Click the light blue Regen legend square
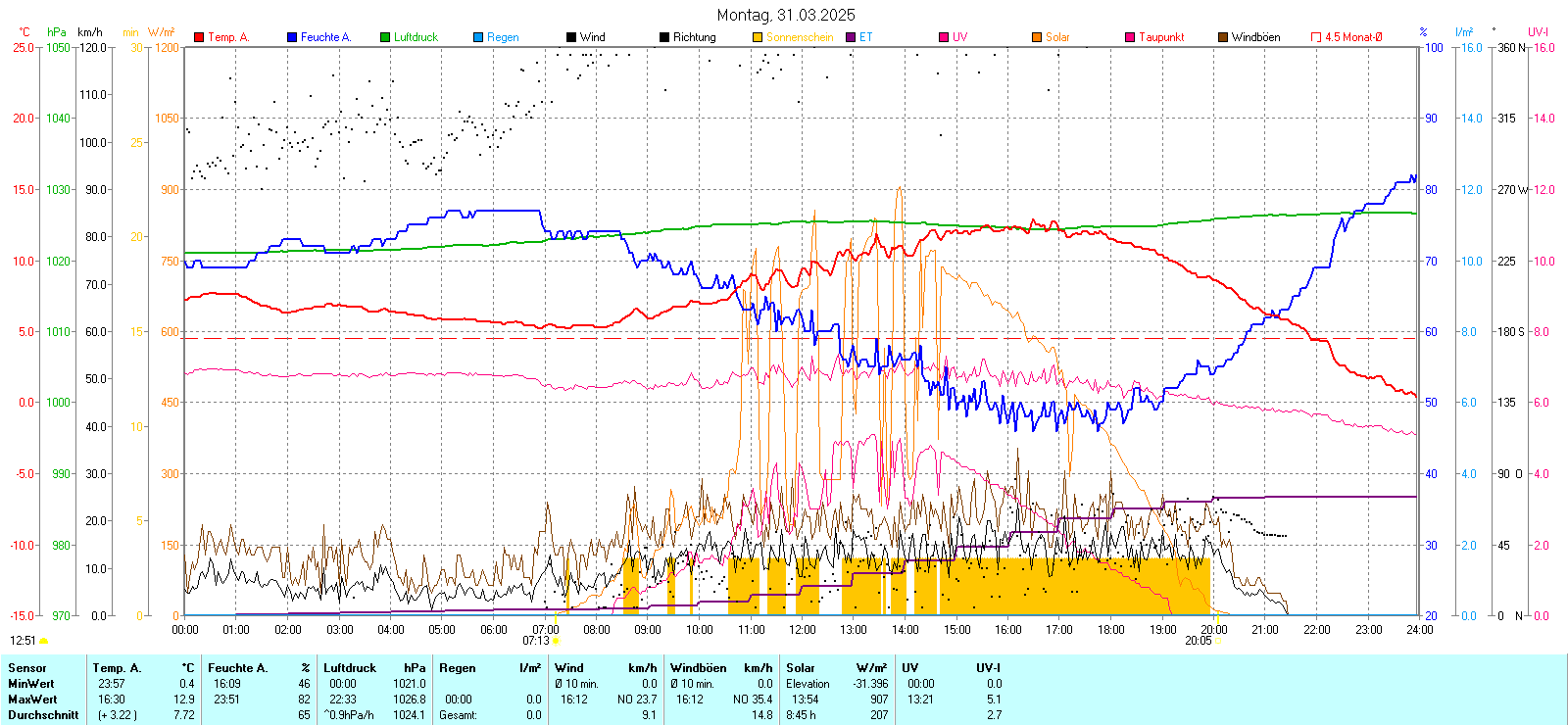The height and width of the screenshot is (725, 1568). (478, 37)
